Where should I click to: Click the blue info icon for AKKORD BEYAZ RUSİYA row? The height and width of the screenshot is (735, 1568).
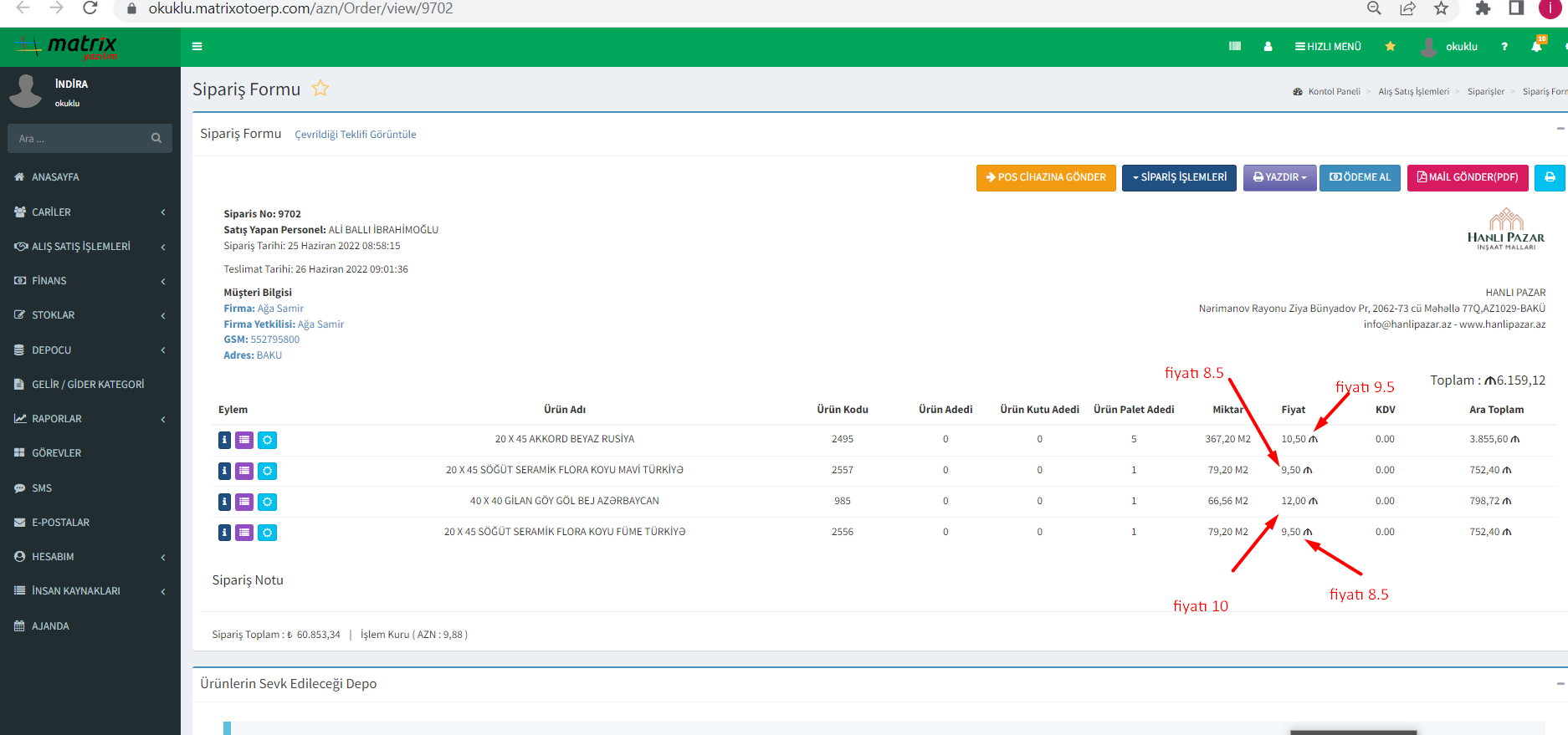[224, 440]
